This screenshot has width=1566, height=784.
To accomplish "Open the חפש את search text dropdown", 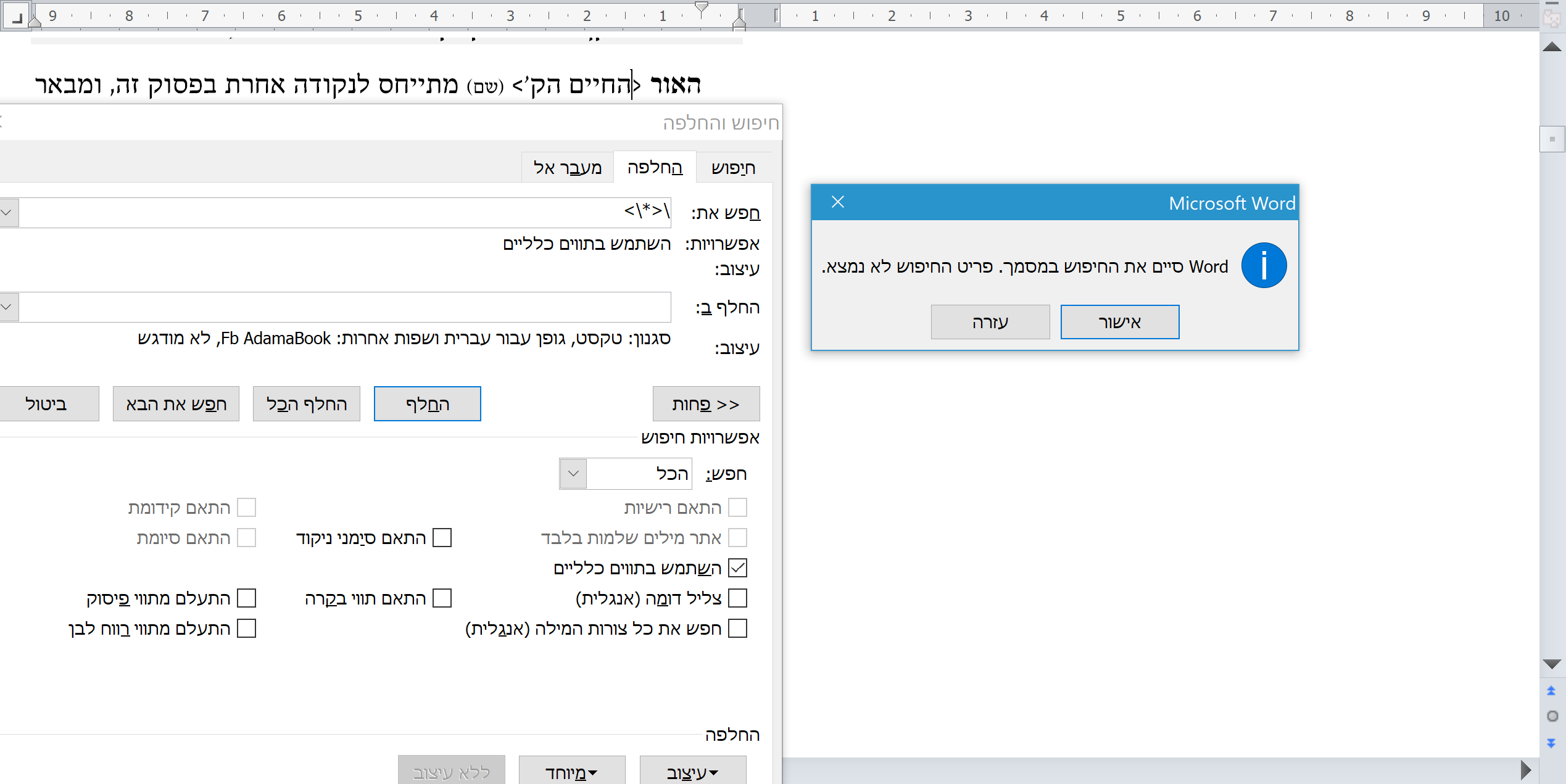I will pos(7,212).
